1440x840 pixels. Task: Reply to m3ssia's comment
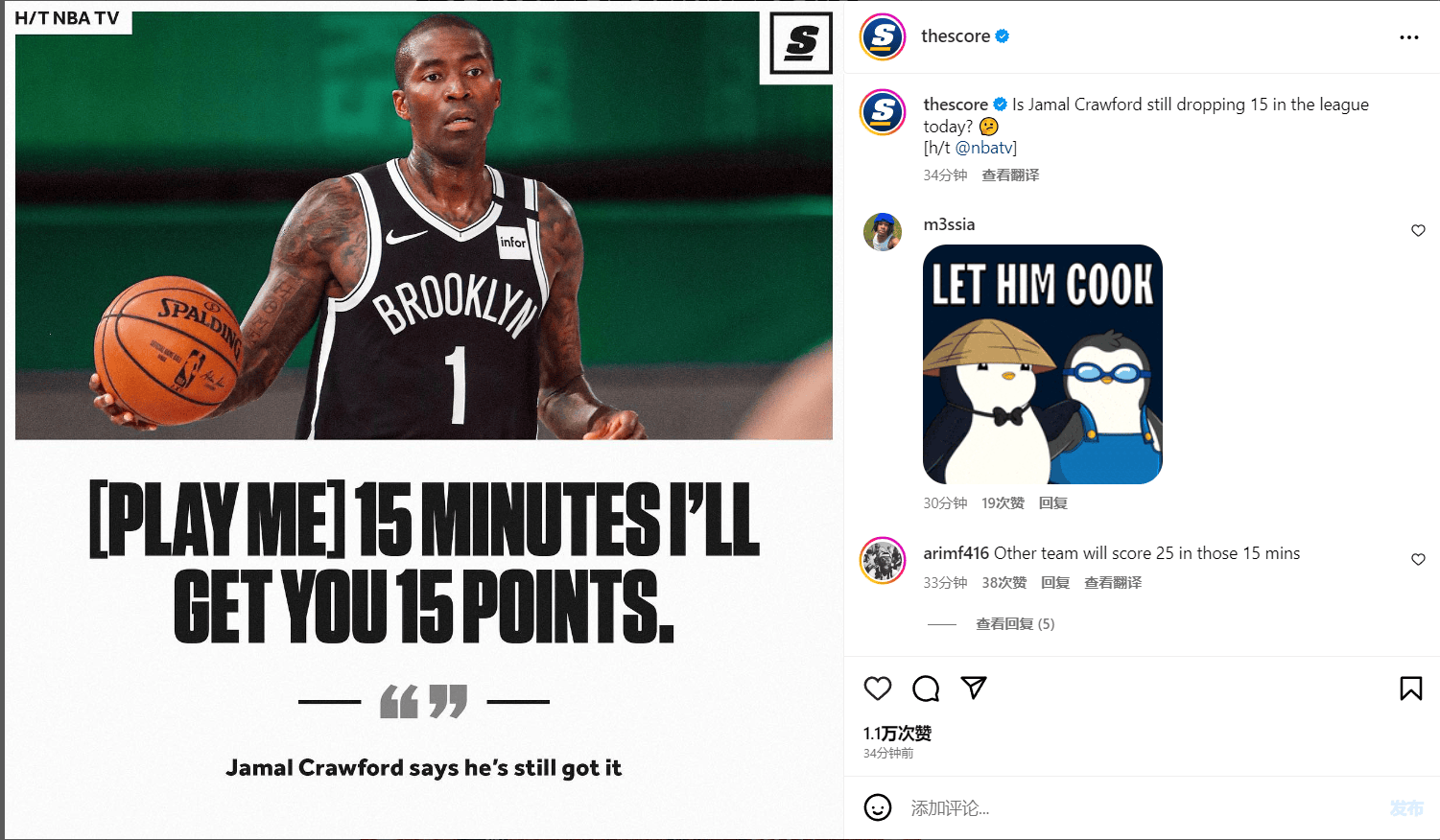1053,503
